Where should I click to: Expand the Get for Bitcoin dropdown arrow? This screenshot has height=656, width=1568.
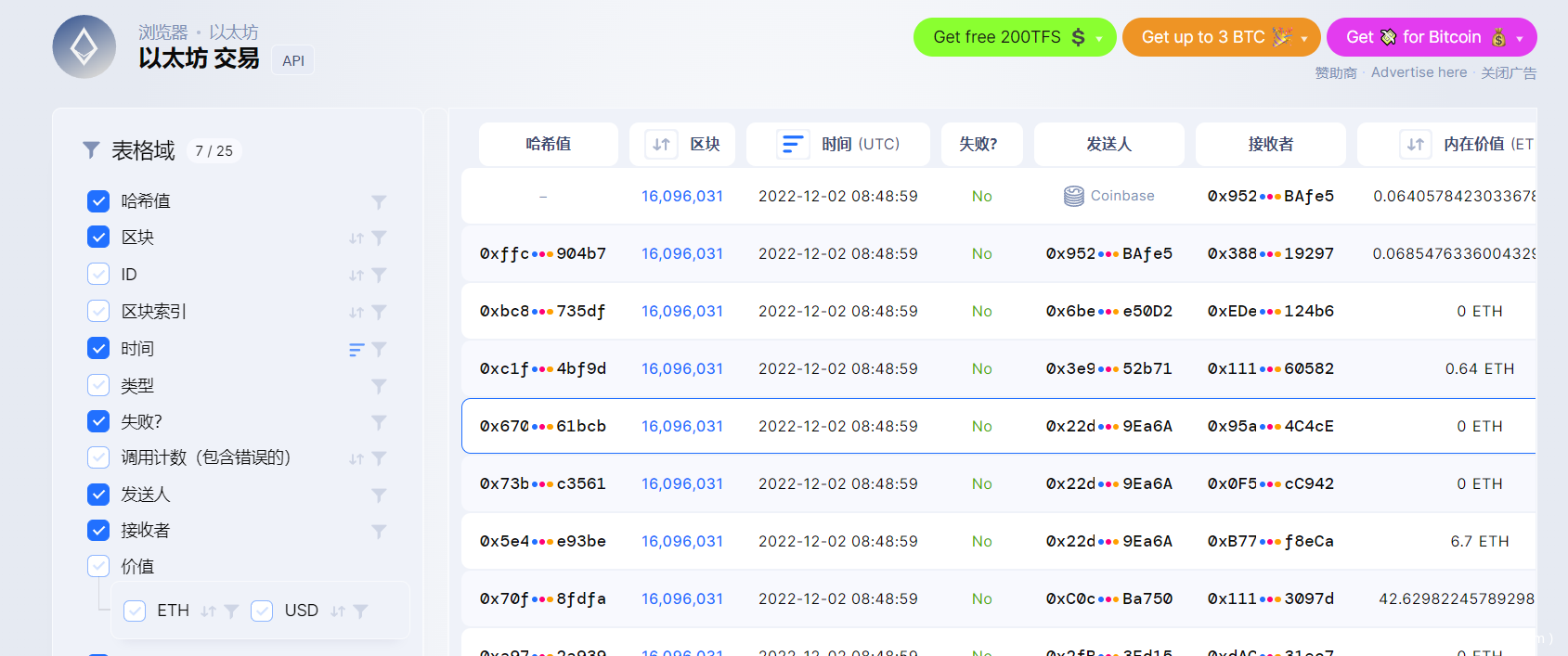[1519, 38]
